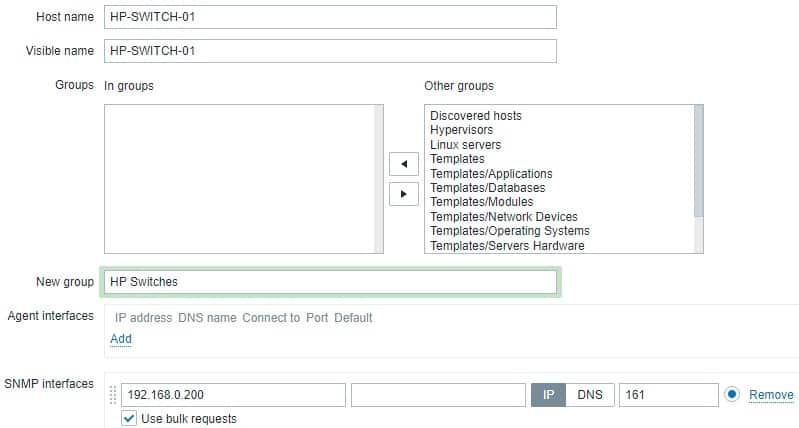Select Templates/Network Devices group
The height and width of the screenshot is (428, 799).
coord(504,217)
